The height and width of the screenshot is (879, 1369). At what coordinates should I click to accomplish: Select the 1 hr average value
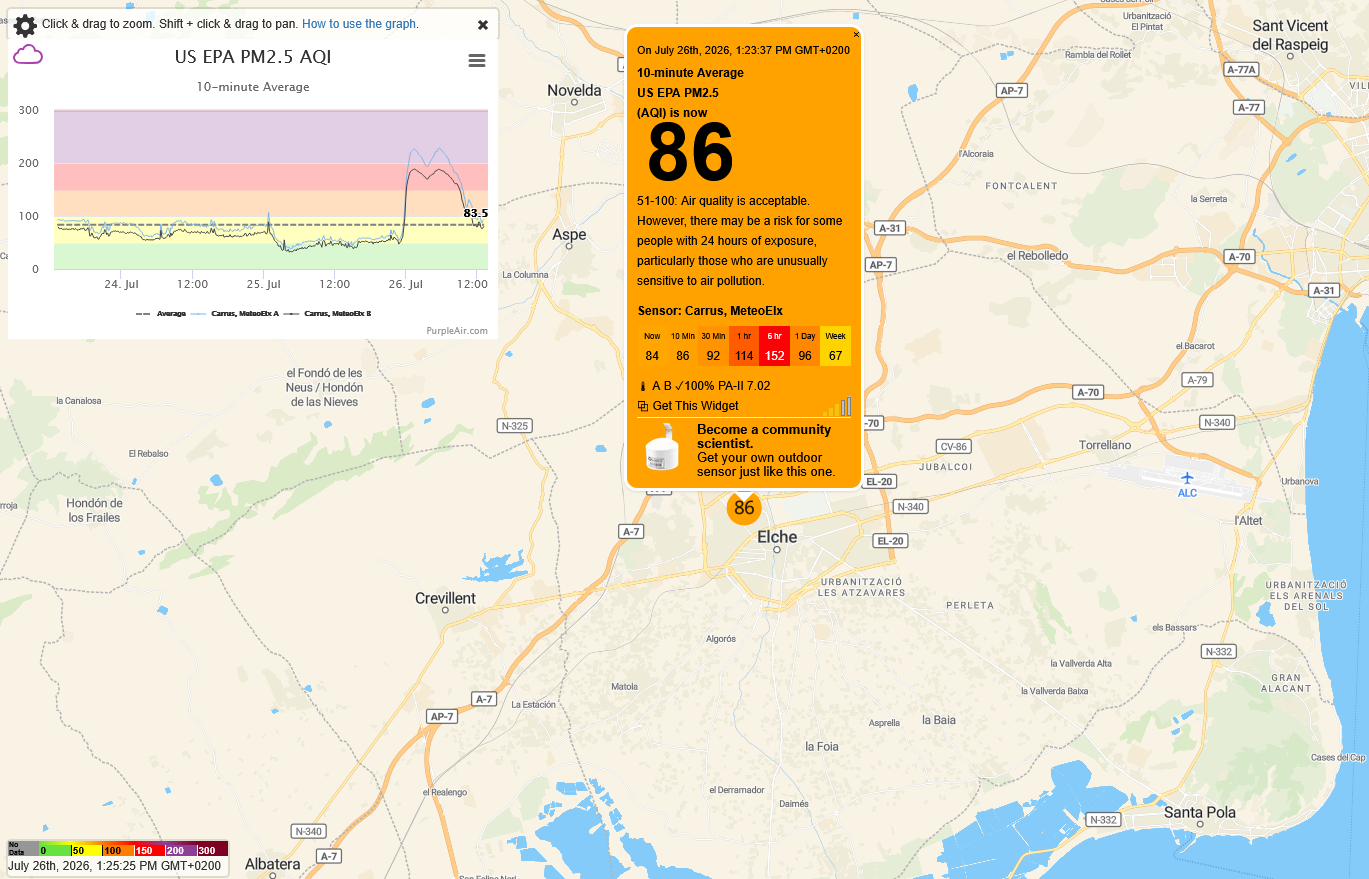744,356
